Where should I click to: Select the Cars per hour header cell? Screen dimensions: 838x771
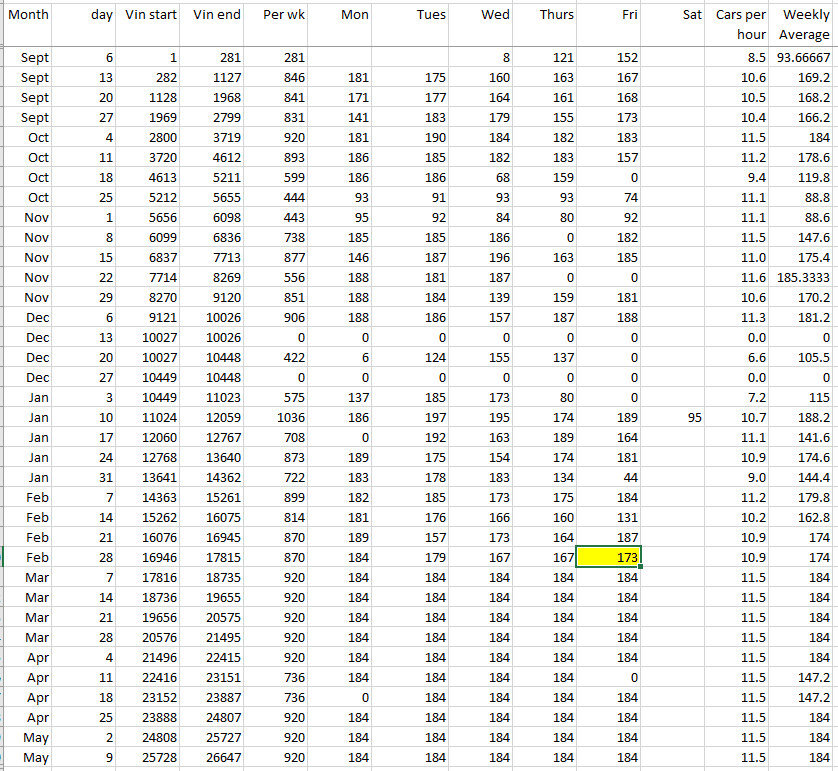click(x=741, y=25)
